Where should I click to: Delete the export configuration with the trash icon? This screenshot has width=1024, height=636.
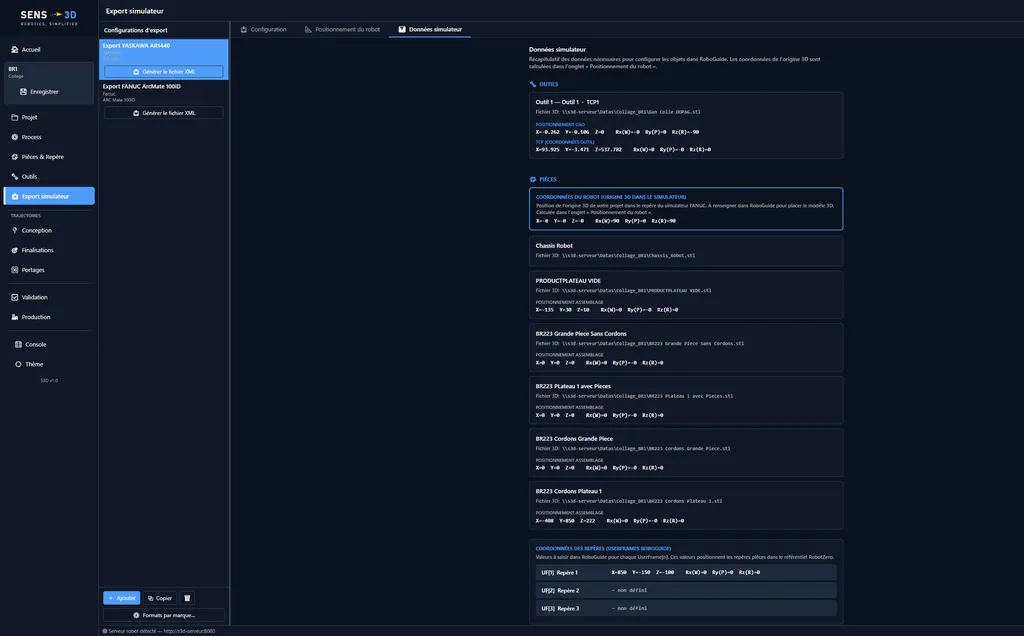click(x=187, y=598)
